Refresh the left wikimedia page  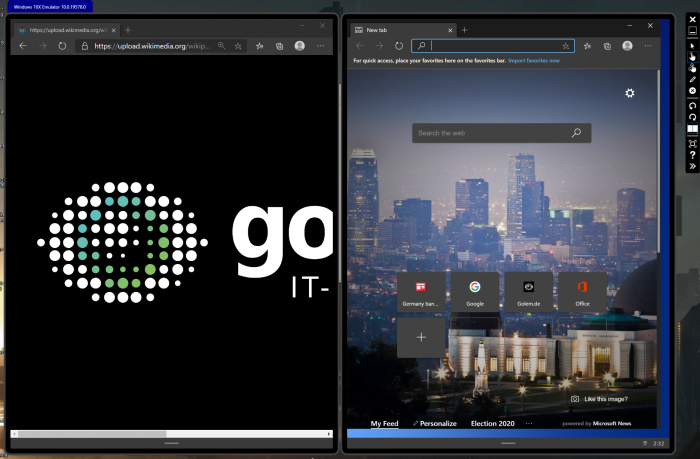coord(62,46)
